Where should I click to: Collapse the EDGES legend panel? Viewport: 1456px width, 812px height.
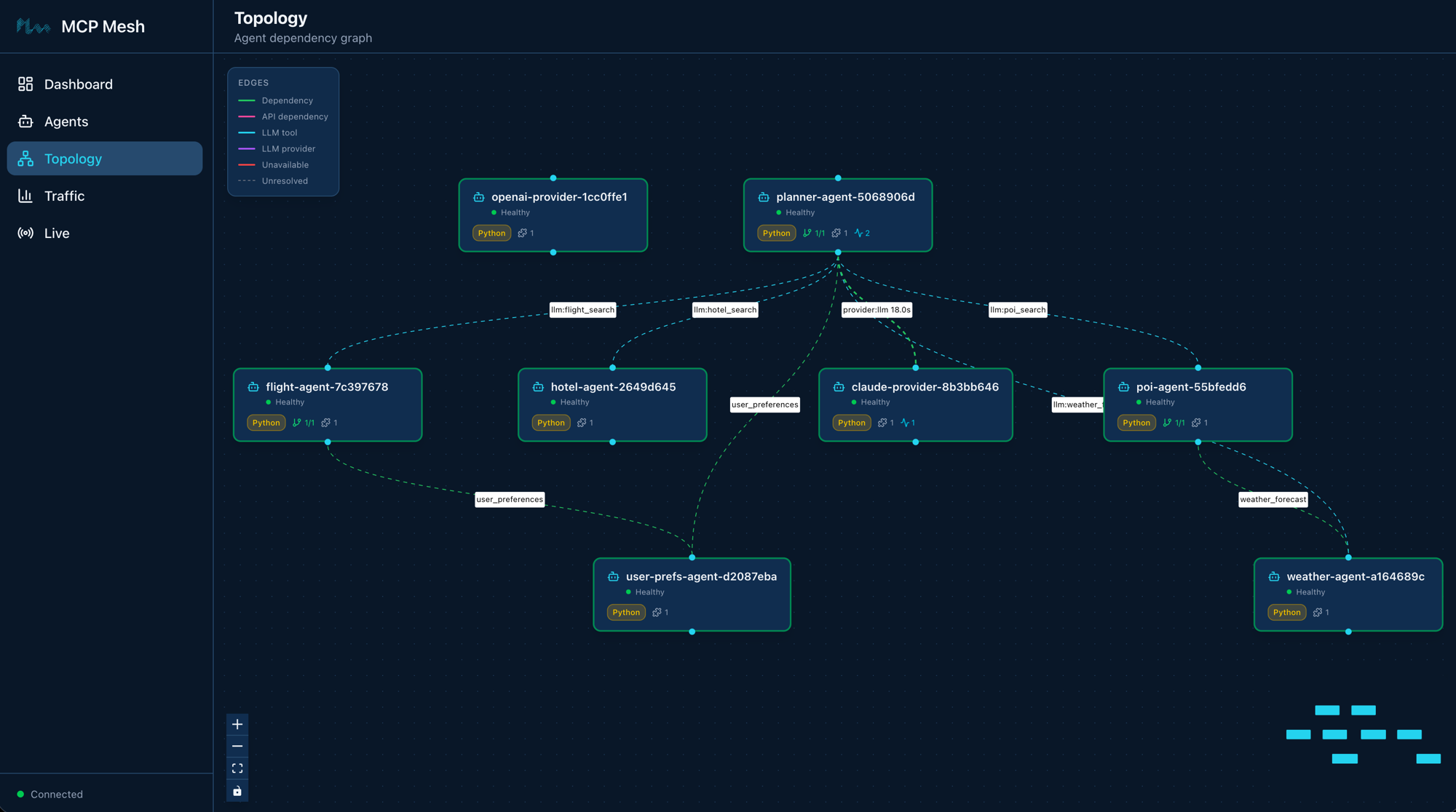pos(253,82)
